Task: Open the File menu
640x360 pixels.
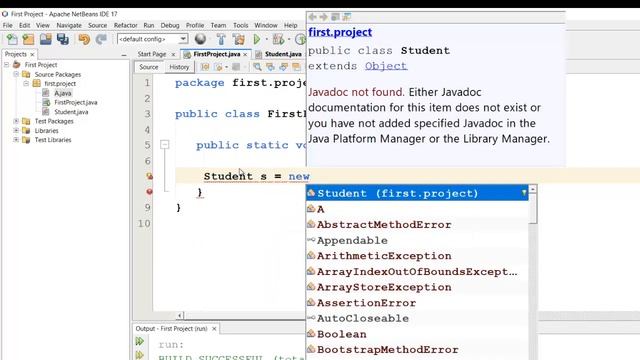Action: point(7,25)
